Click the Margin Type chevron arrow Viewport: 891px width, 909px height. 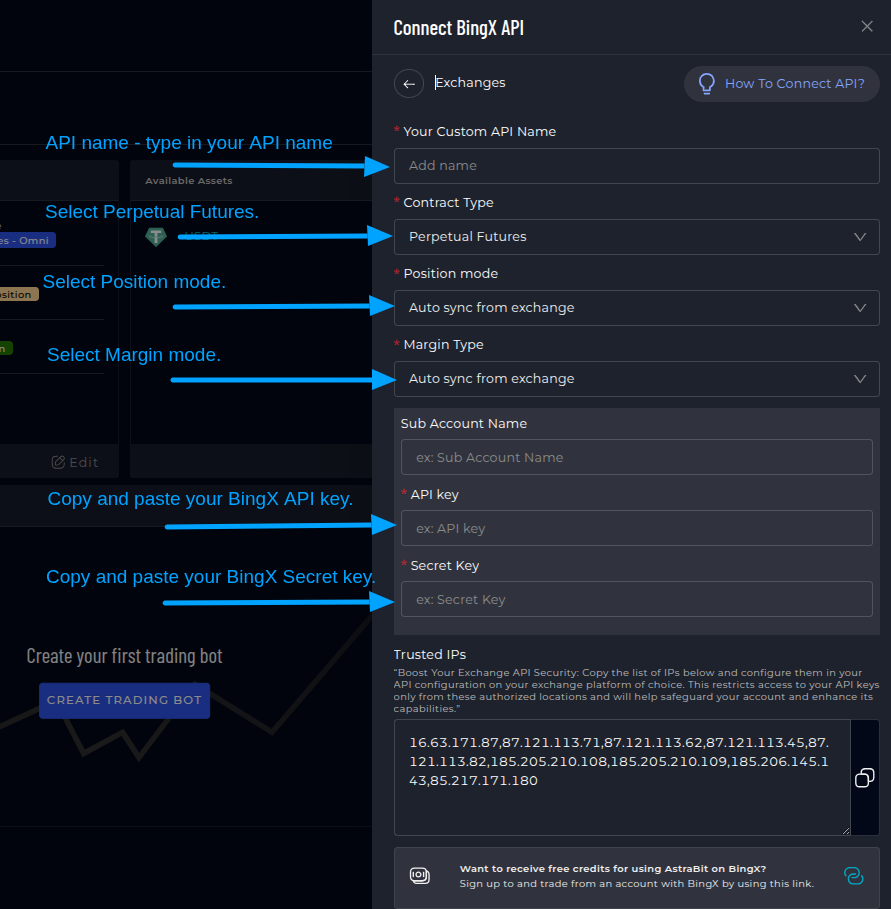(860, 379)
